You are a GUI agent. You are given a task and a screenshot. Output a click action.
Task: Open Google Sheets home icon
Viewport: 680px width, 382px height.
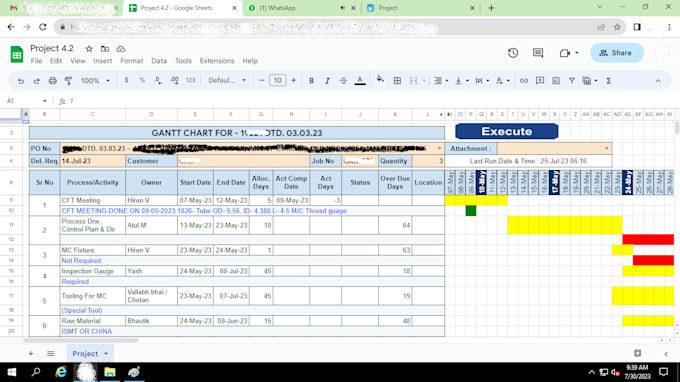click(x=16, y=54)
